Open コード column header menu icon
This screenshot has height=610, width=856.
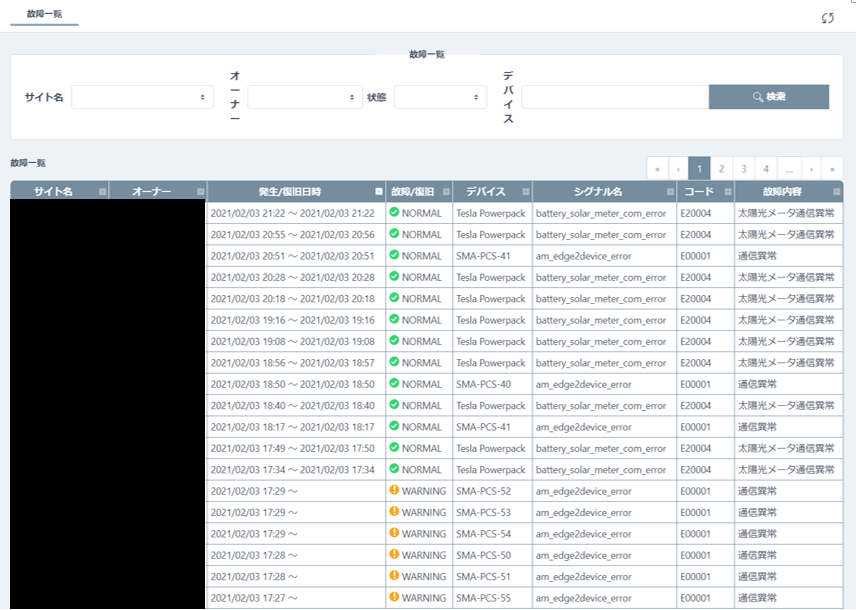pyautogui.click(x=728, y=192)
